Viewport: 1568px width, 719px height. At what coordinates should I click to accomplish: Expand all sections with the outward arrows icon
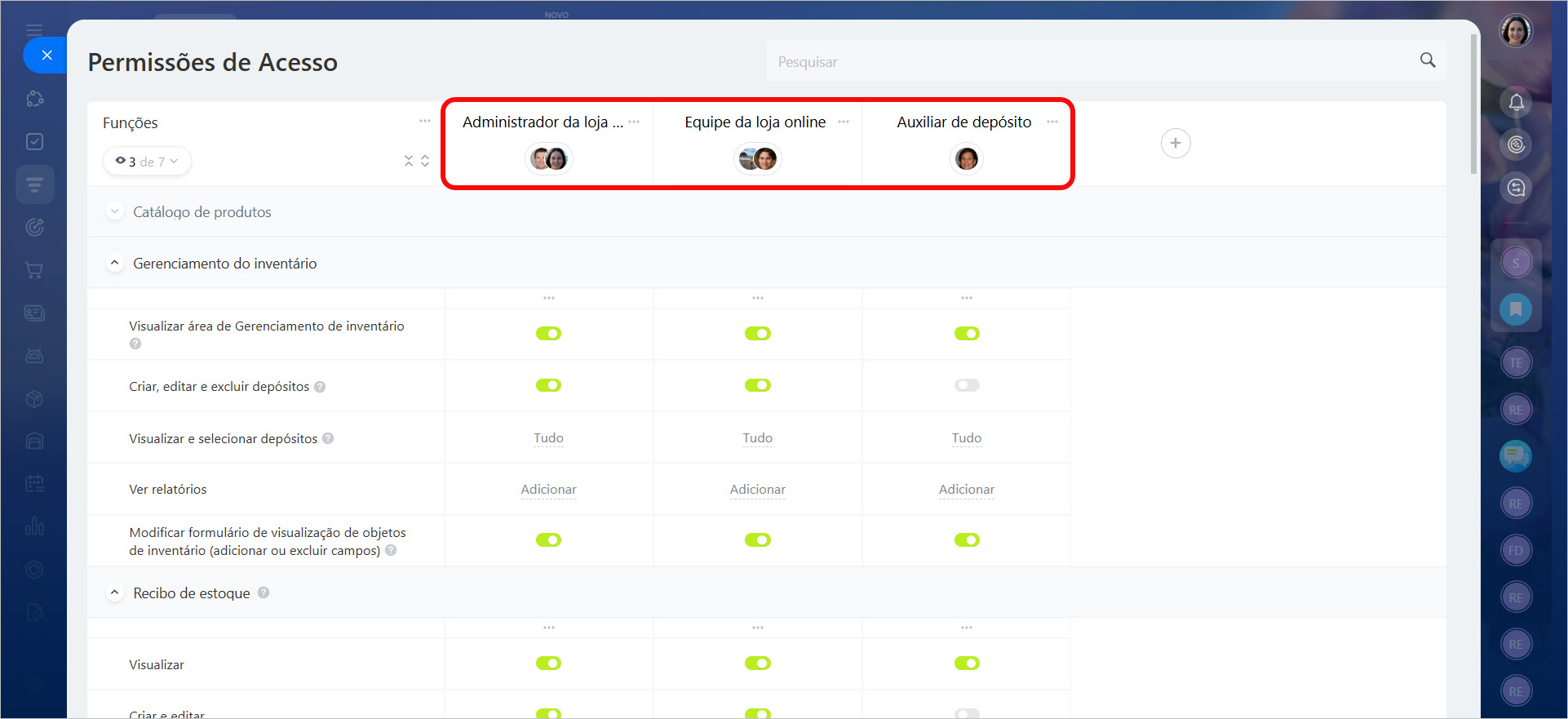pyautogui.click(x=425, y=162)
